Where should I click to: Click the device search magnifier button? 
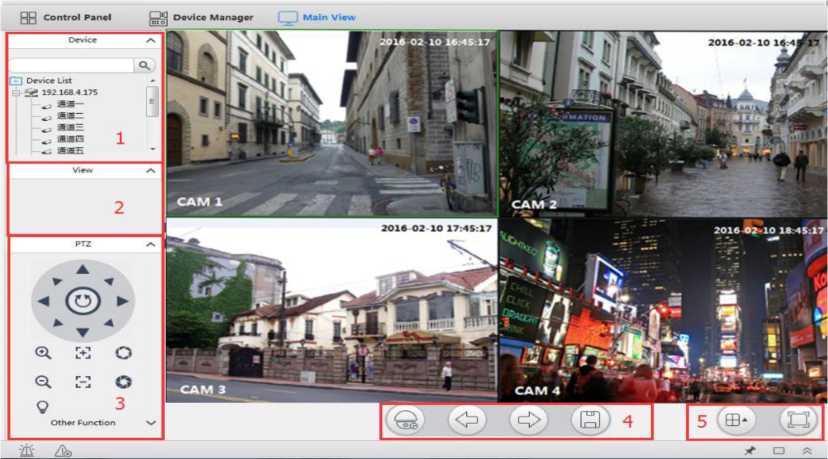tap(146, 65)
